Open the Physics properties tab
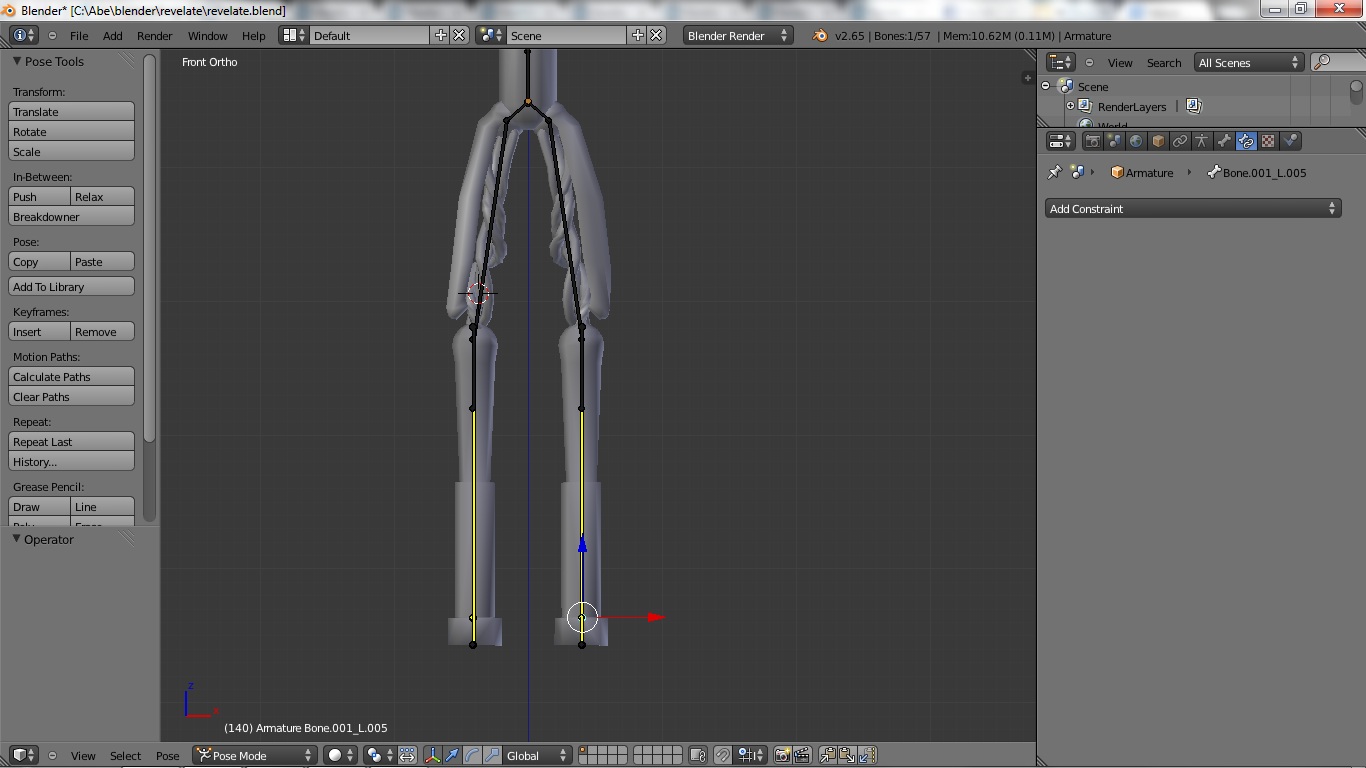The height and width of the screenshot is (768, 1366). pyautogui.click(x=1290, y=141)
